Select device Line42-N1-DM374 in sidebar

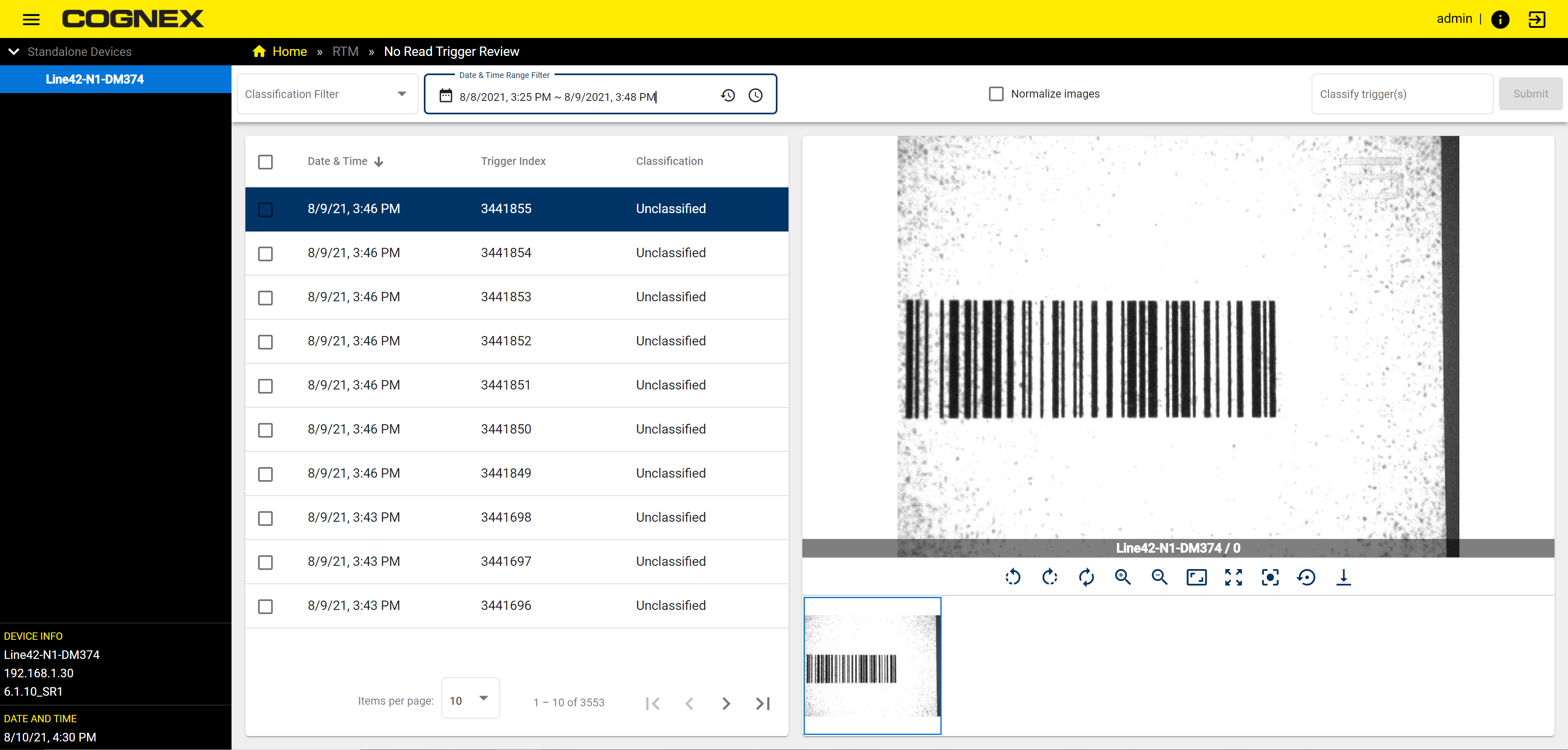click(116, 79)
